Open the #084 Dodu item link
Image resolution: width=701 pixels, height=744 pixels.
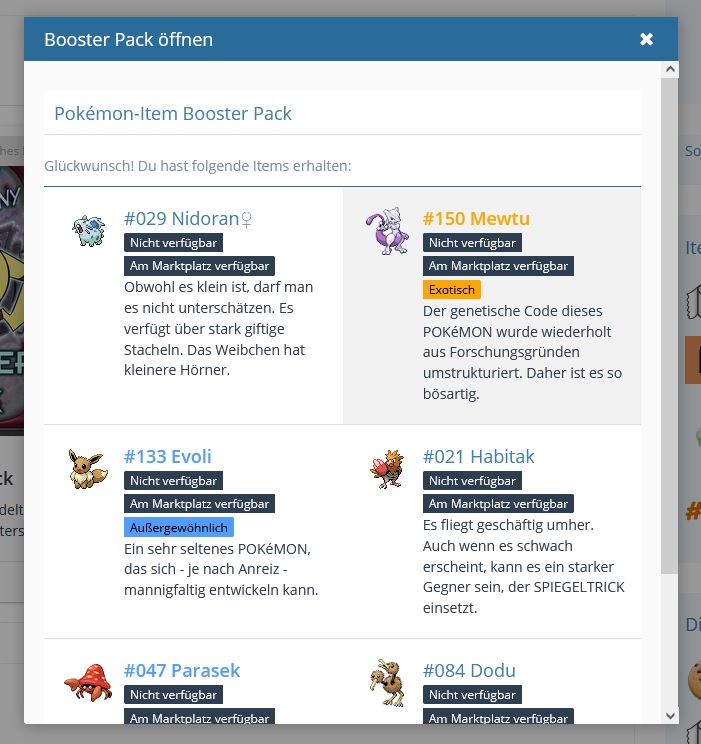(469, 670)
